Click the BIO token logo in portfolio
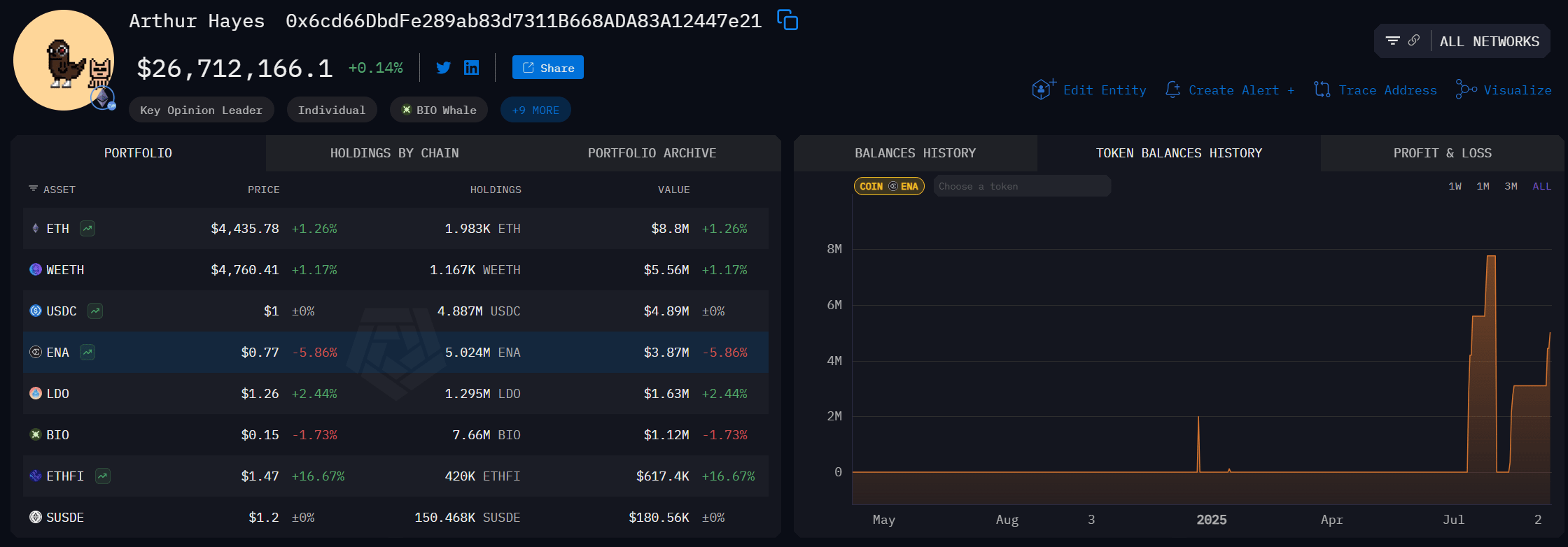This screenshot has height=547, width=1568. [x=36, y=435]
